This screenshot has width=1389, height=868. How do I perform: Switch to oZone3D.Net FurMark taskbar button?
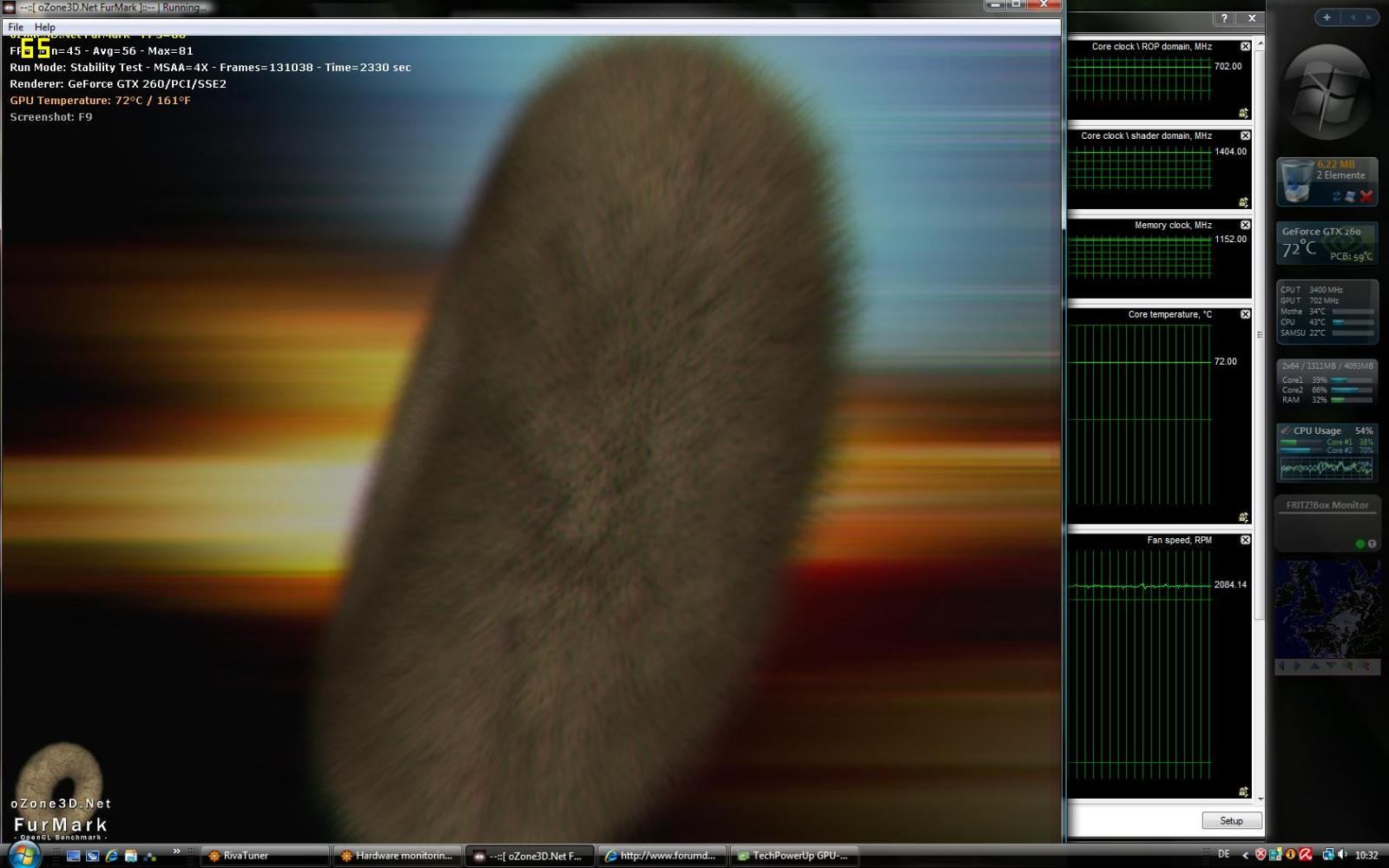530,856
